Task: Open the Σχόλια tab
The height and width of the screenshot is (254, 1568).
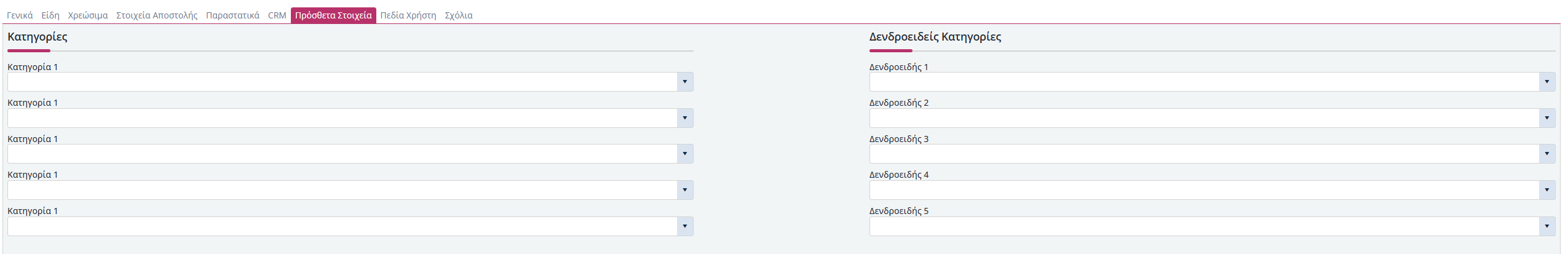Action: 459,15
